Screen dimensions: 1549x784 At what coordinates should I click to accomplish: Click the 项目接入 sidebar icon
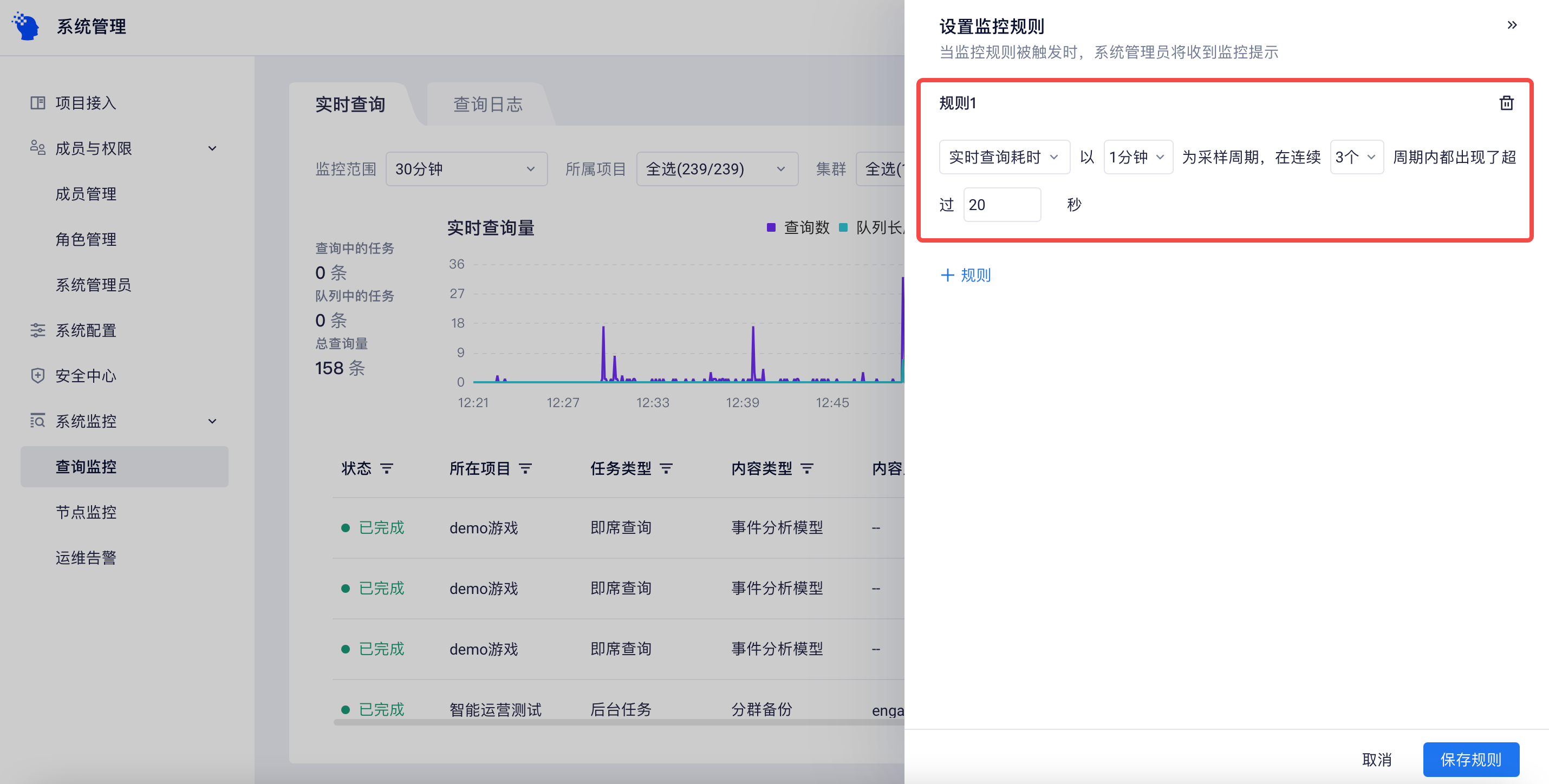pos(38,103)
